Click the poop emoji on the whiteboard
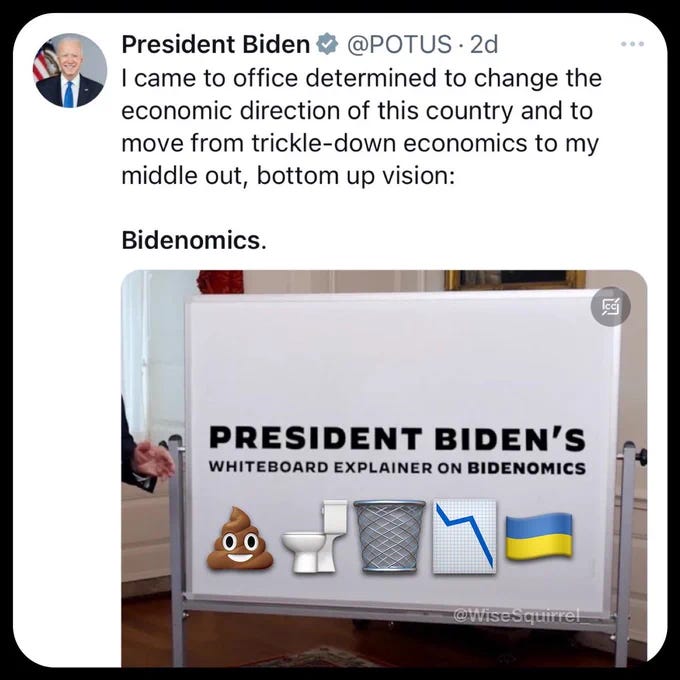The width and height of the screenshot is (680, 680). [239, 538]
